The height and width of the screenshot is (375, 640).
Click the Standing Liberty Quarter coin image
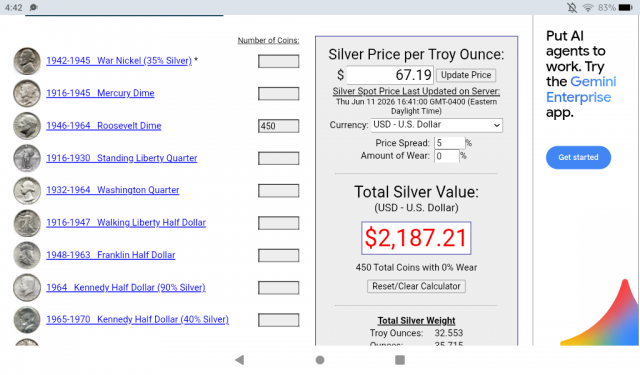(27, 158)
